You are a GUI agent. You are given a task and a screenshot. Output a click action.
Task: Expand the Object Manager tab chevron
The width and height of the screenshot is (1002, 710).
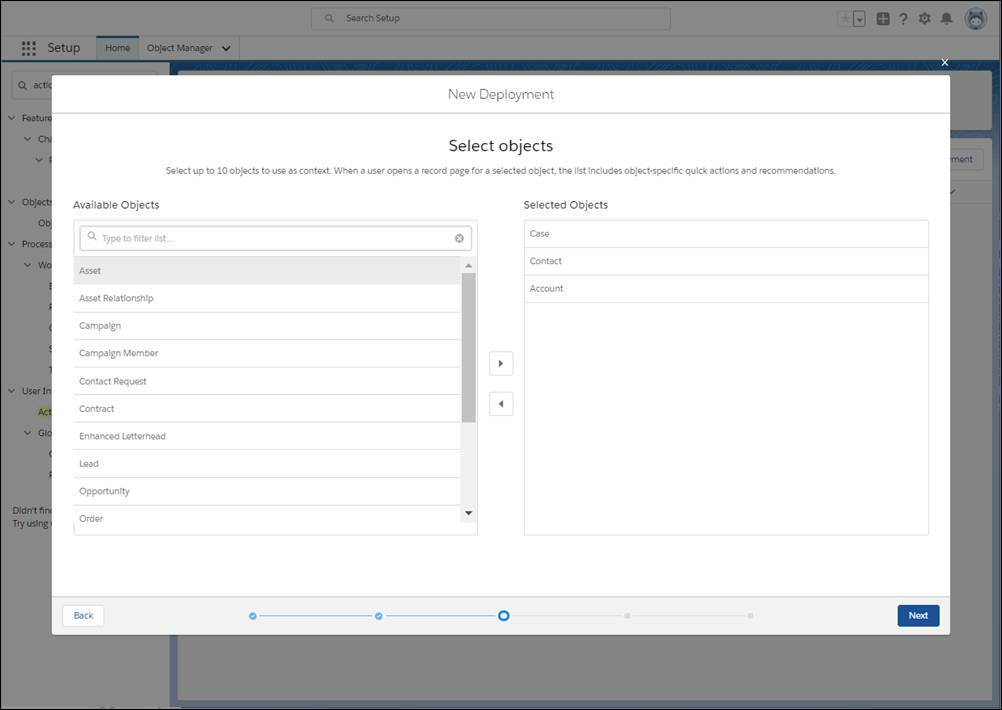[x=226, y=48]
